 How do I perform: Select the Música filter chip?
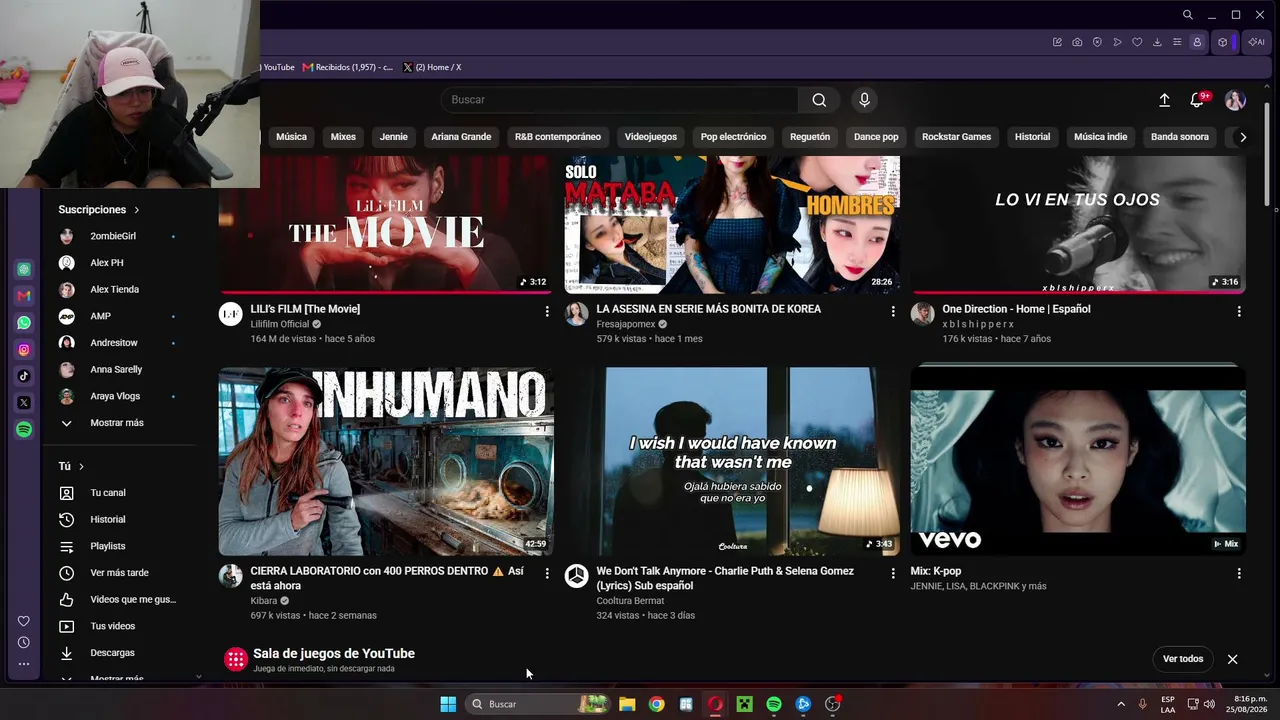coord(291,137)
